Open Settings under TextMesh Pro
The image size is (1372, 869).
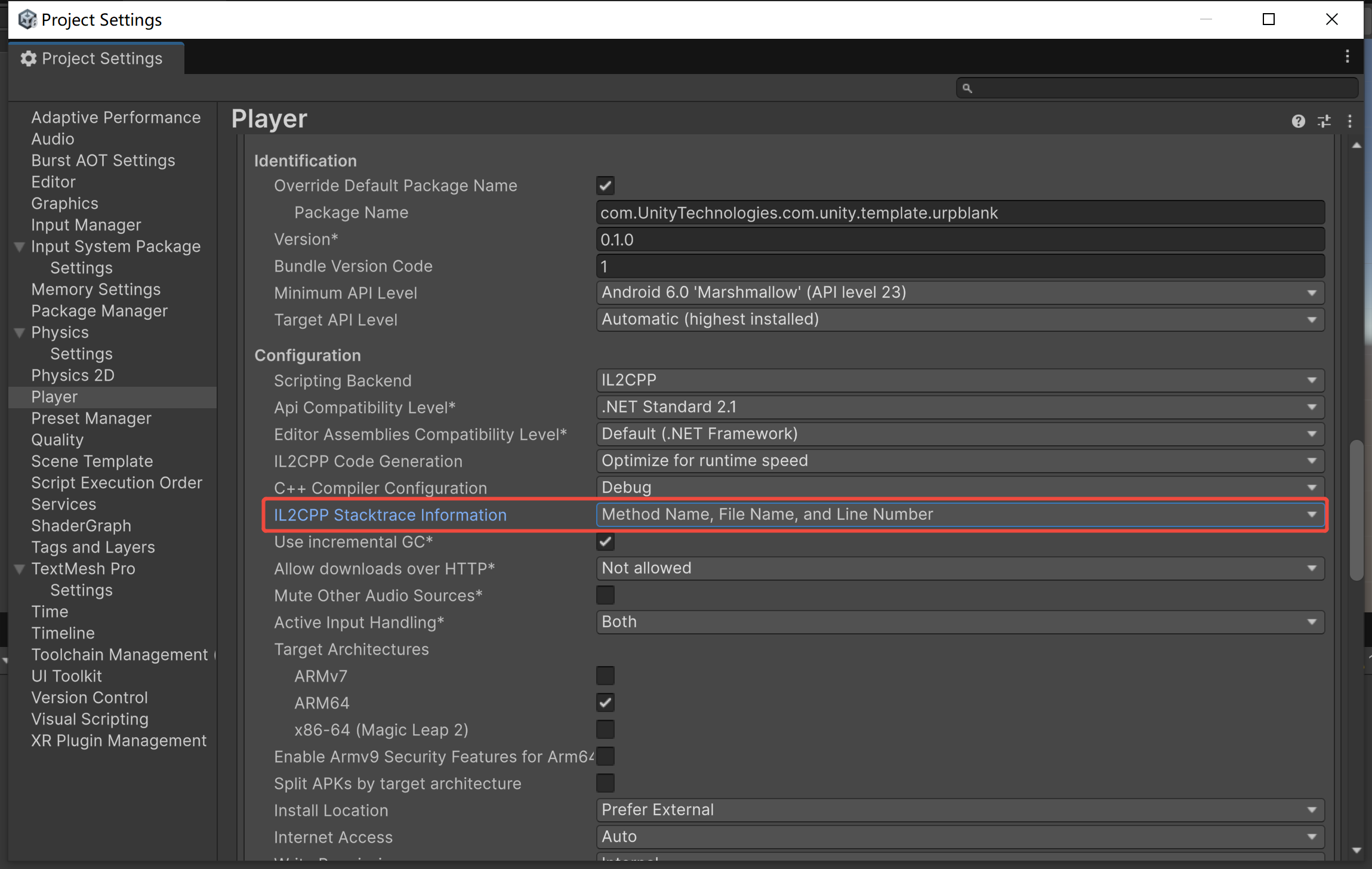tap(81, 590)
